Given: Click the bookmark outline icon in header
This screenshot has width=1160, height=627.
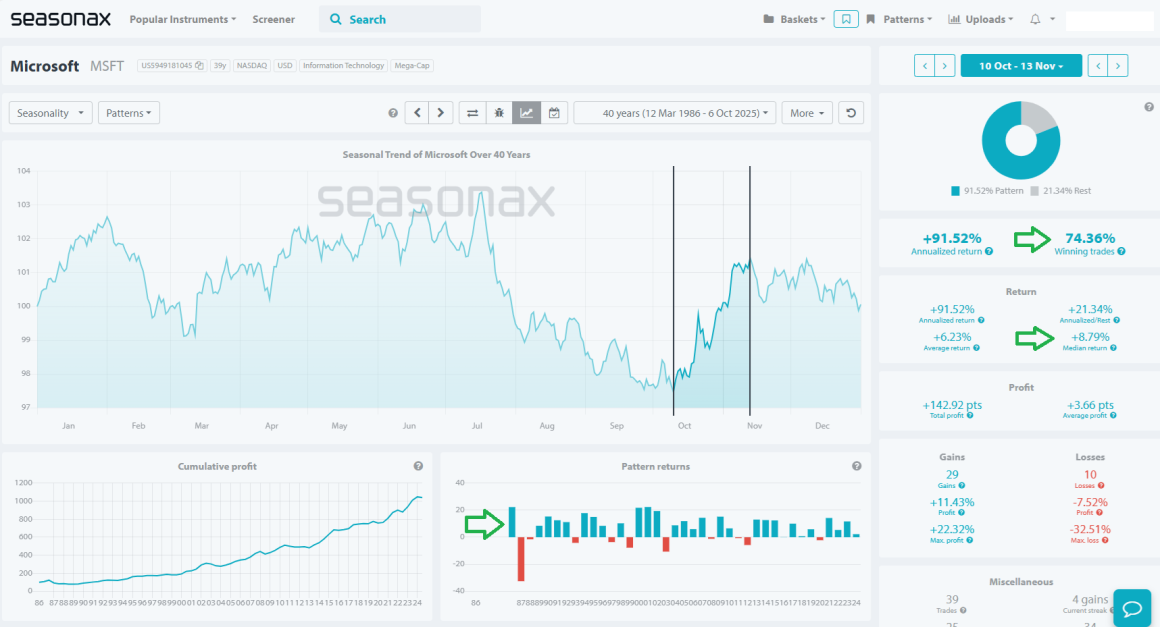Looking at the screenshot, I should pyautogui.click(x=846, y=19).
